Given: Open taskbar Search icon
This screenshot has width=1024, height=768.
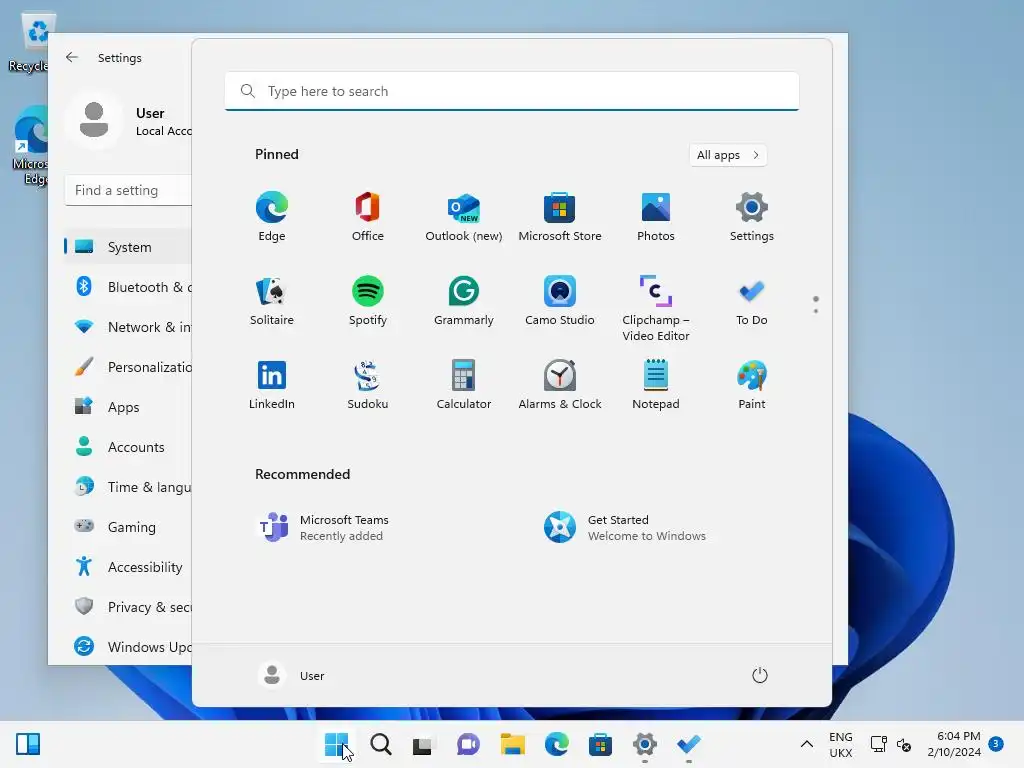Looking at the screenshot, I should click(381, 744).
